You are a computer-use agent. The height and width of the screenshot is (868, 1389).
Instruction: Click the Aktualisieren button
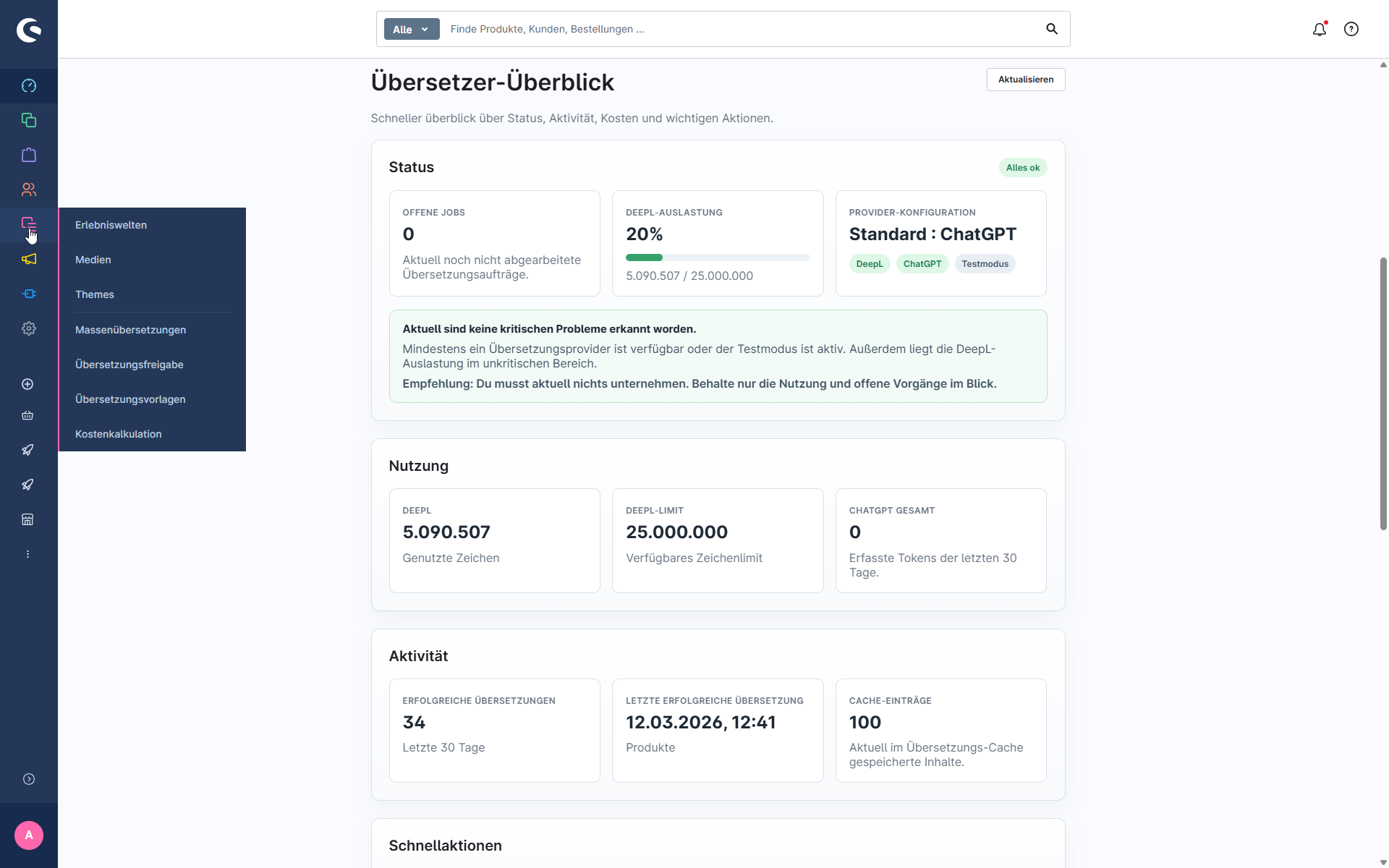coord(1025,80)
